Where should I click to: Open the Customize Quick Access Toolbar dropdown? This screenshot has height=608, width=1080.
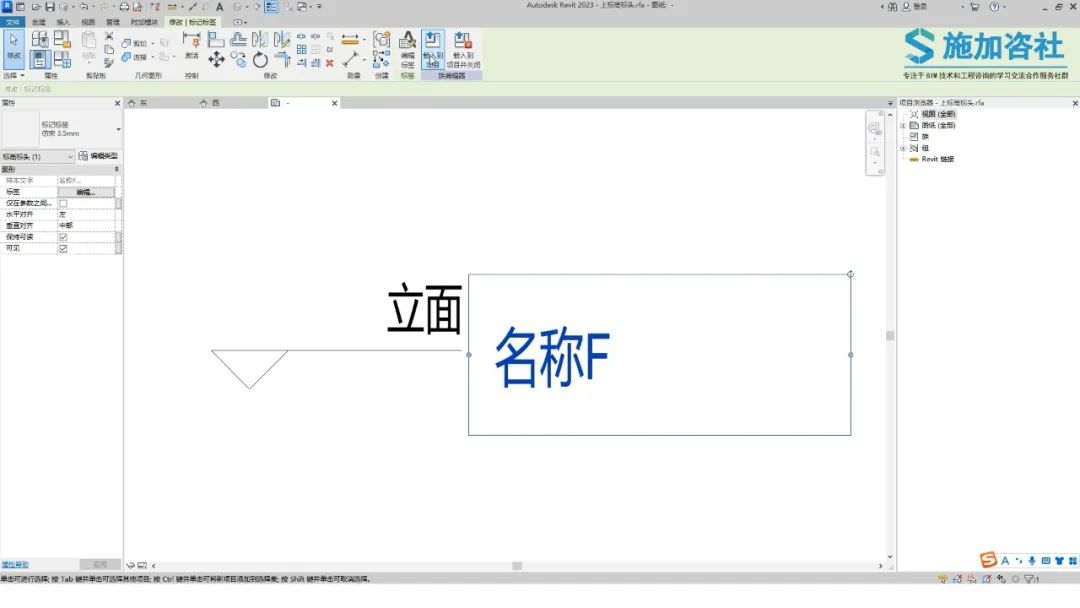pyautogui.click(x=320, y=6)
